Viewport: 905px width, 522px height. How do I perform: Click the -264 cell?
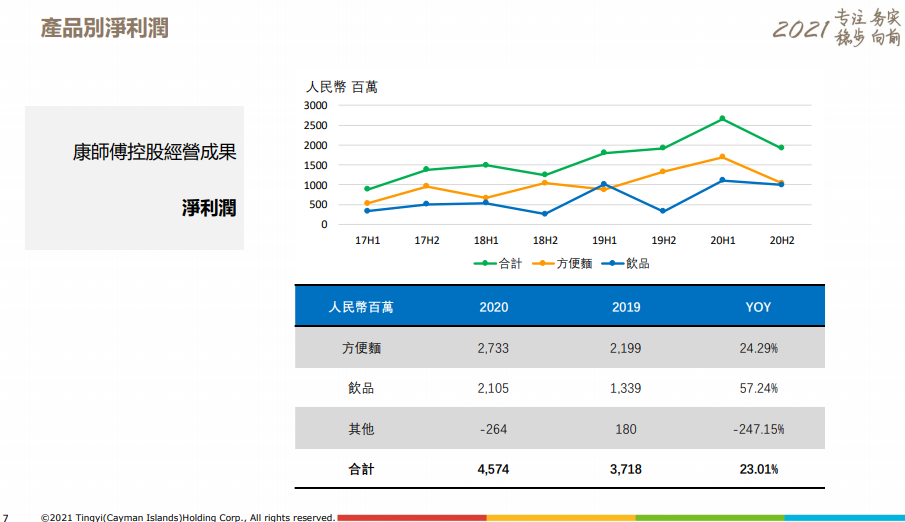pyautogui.click(x=493, y=429)
